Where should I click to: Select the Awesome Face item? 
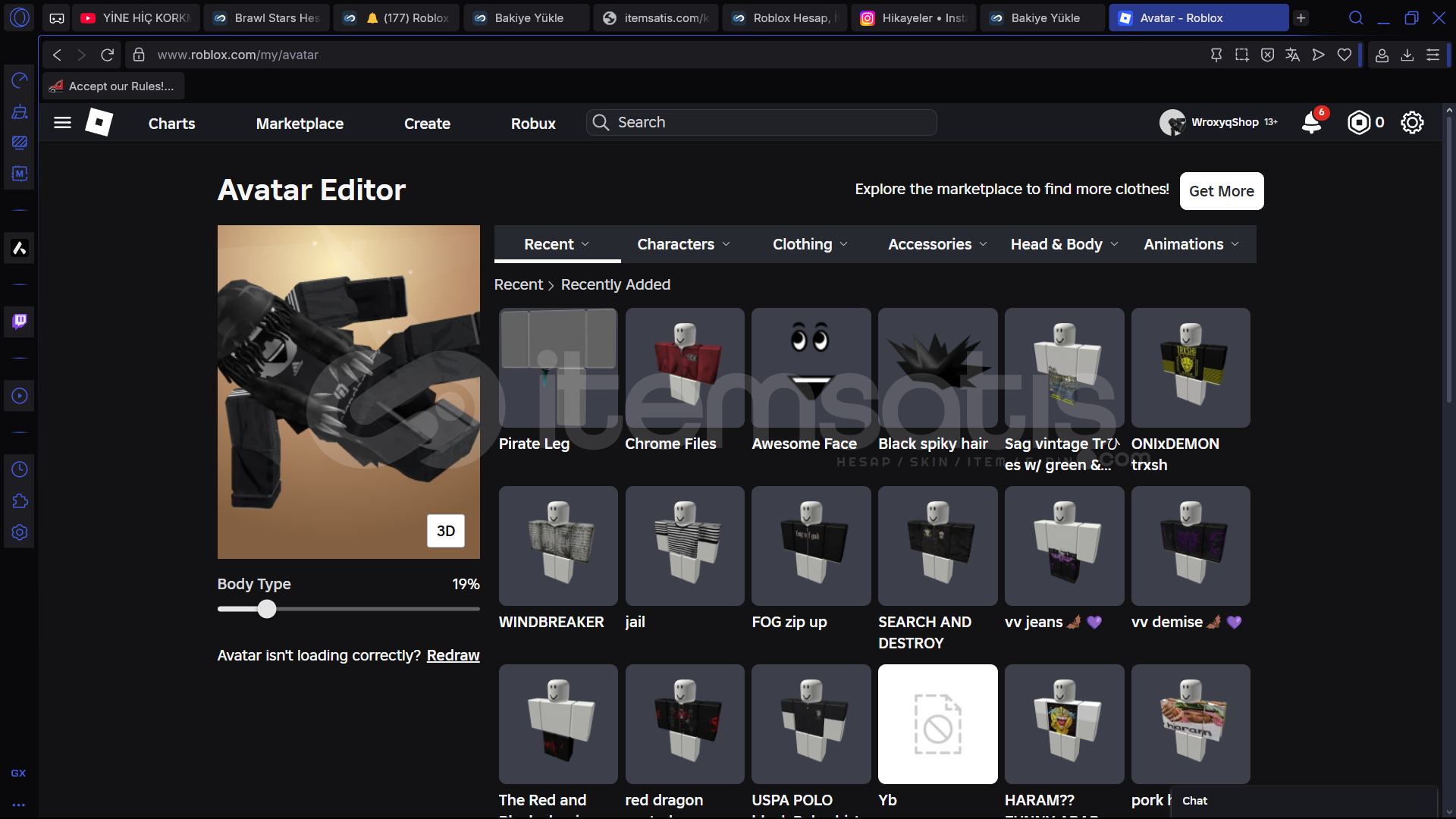[x=811, y=368]
